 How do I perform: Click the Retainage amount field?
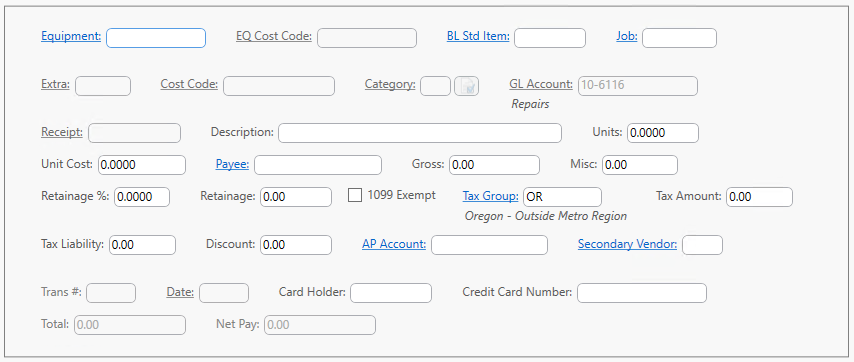pos(296,197)
